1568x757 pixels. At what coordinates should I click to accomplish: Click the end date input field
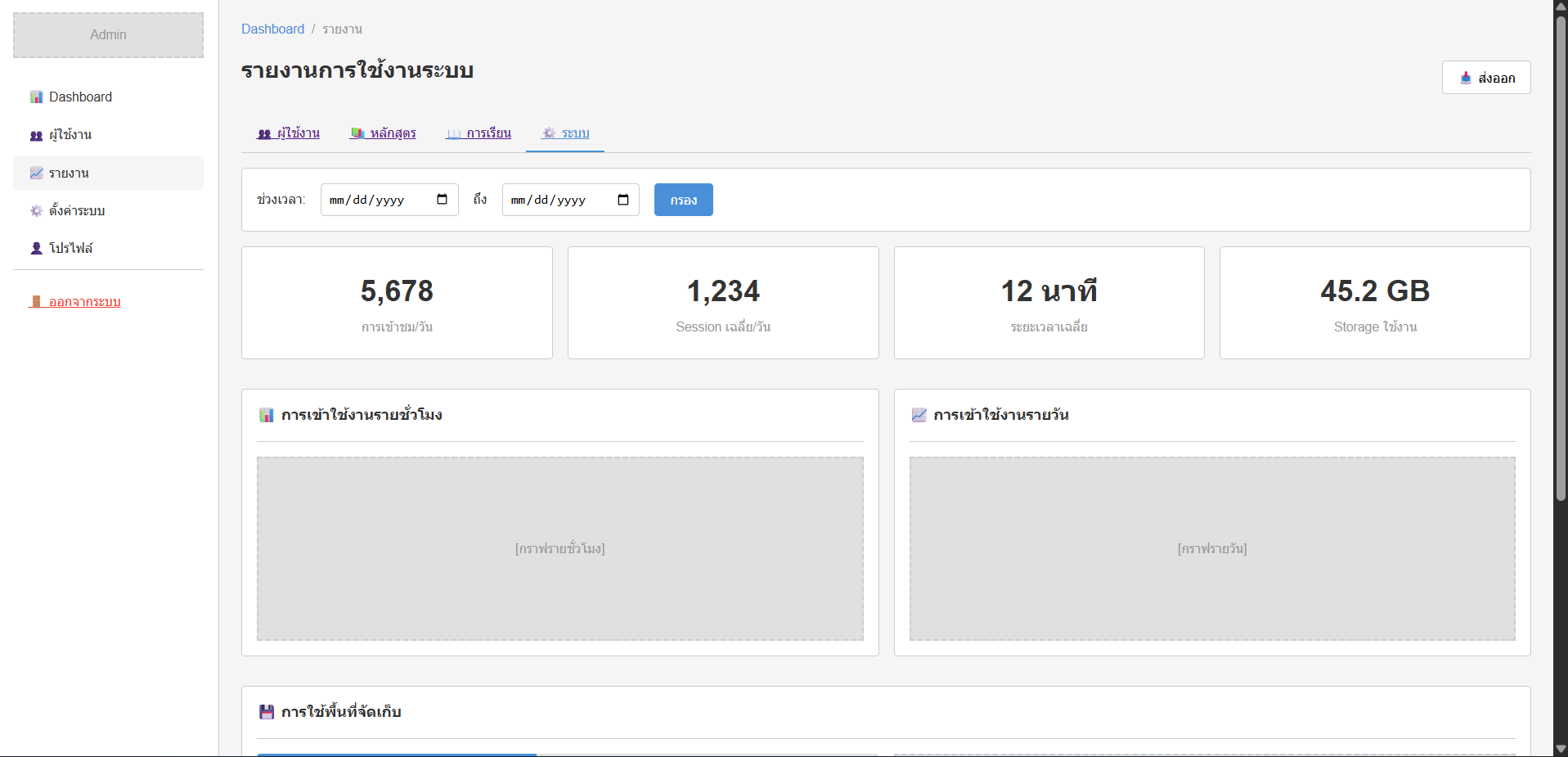tap(558, 200)
